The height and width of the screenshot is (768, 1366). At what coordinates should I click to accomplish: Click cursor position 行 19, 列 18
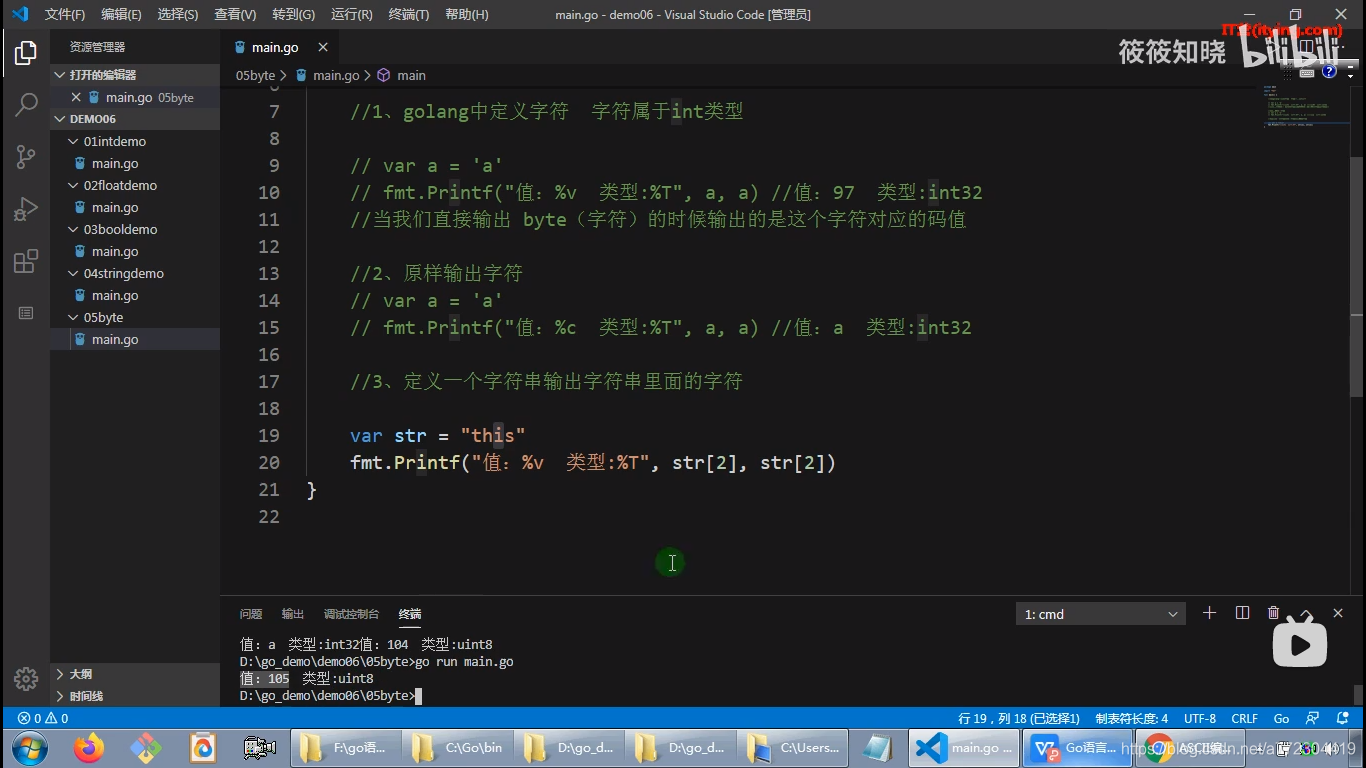1019,718
